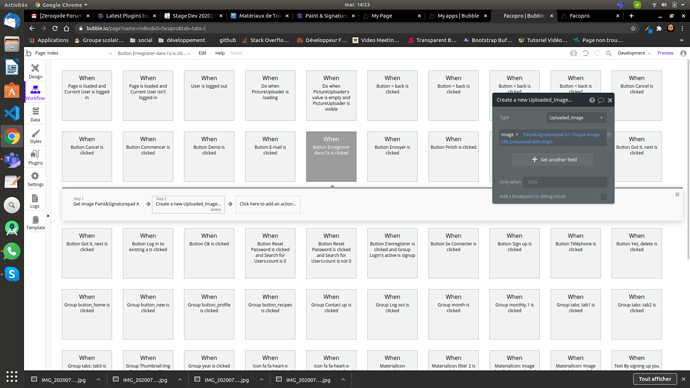Select Step 2 Create a new Uploaded_Image
The image size is (690, 388).
point(188,204)
